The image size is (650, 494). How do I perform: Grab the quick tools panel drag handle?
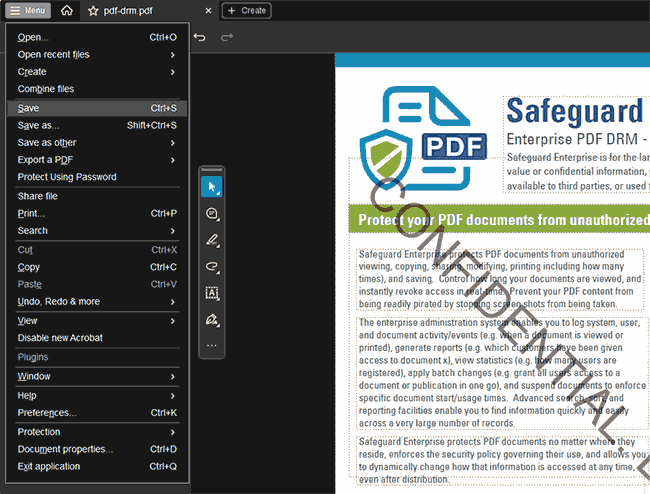[212, 170]
